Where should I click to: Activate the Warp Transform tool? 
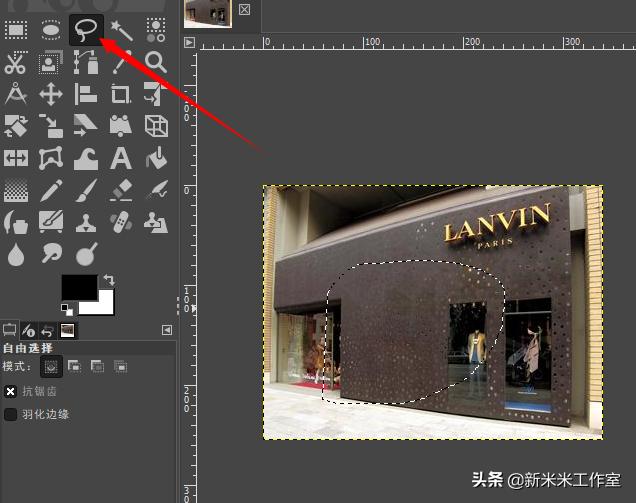tap(86, 158)
